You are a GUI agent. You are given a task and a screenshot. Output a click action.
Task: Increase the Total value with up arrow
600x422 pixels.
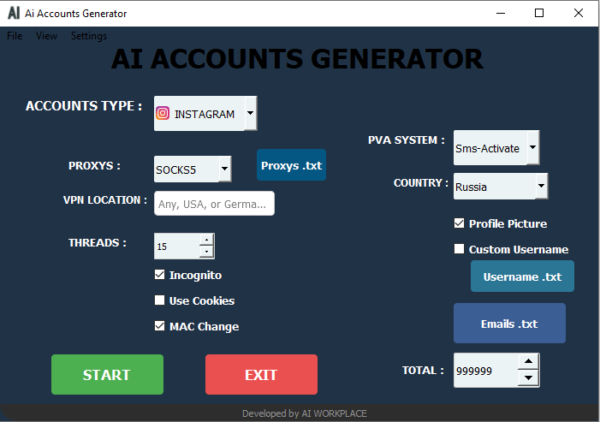point(528,361)
